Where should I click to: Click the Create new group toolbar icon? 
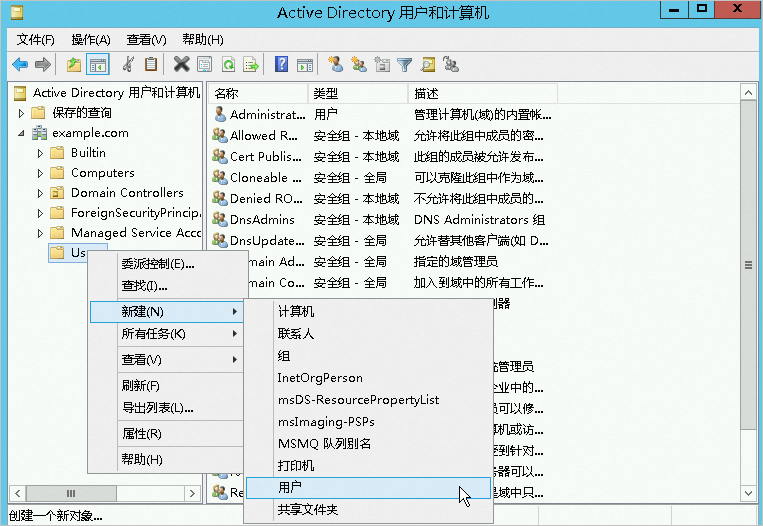coord(359,64)
